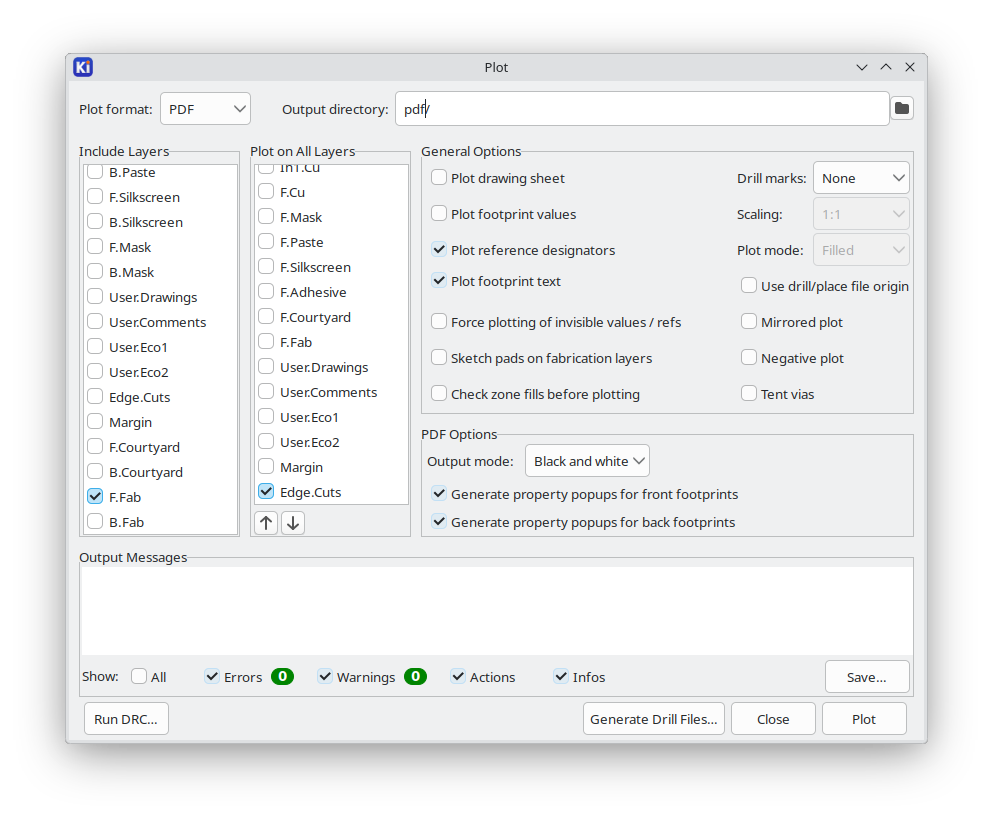Click the Output directory text field

click(642, 109)
